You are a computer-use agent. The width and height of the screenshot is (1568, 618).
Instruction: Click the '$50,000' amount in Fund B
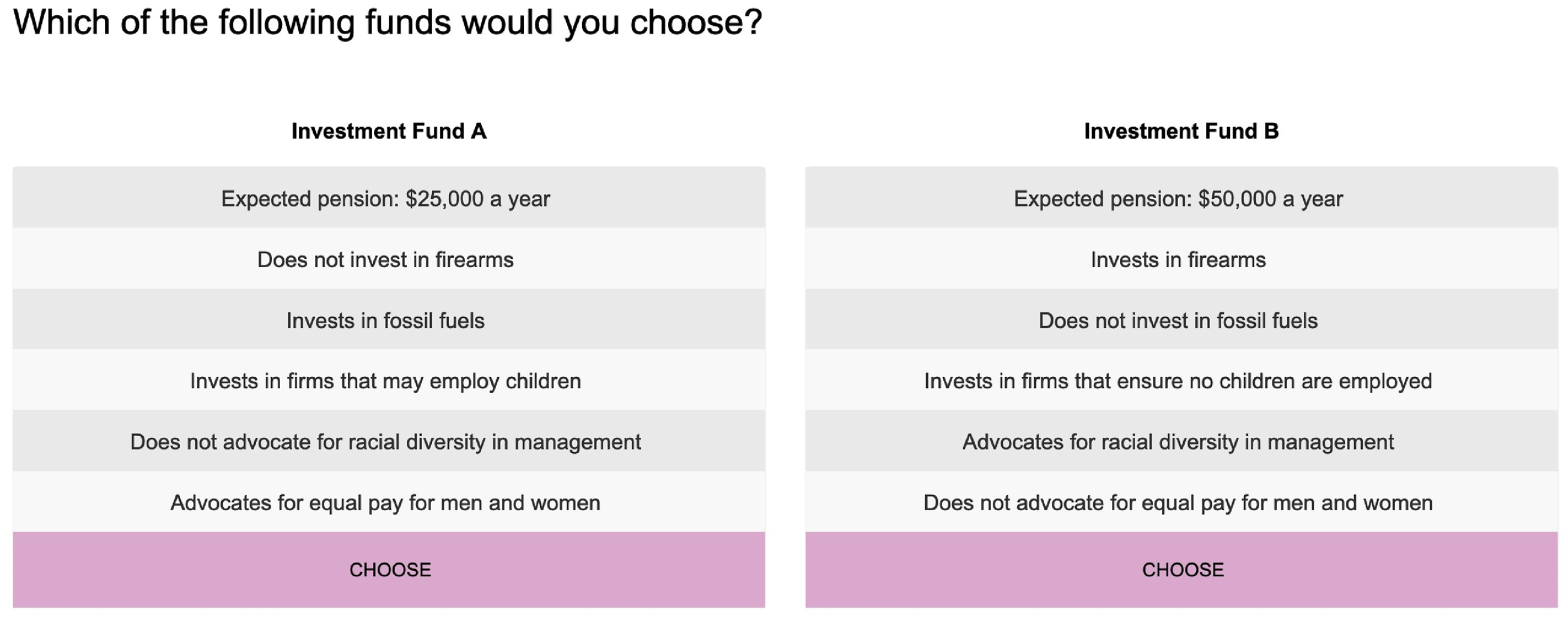(1237, 199)
